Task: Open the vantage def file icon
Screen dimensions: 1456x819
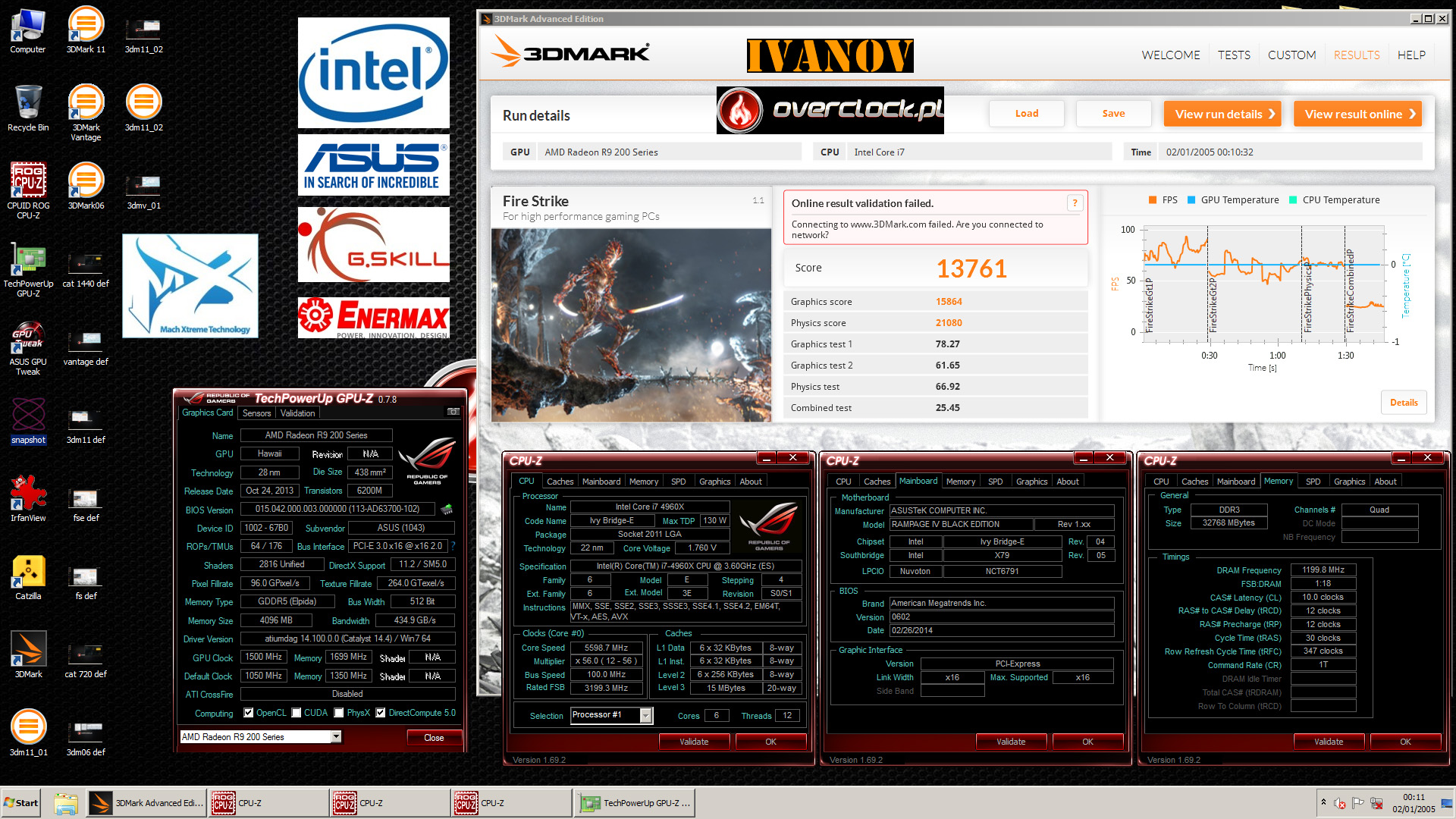Action: pos(86,347)
